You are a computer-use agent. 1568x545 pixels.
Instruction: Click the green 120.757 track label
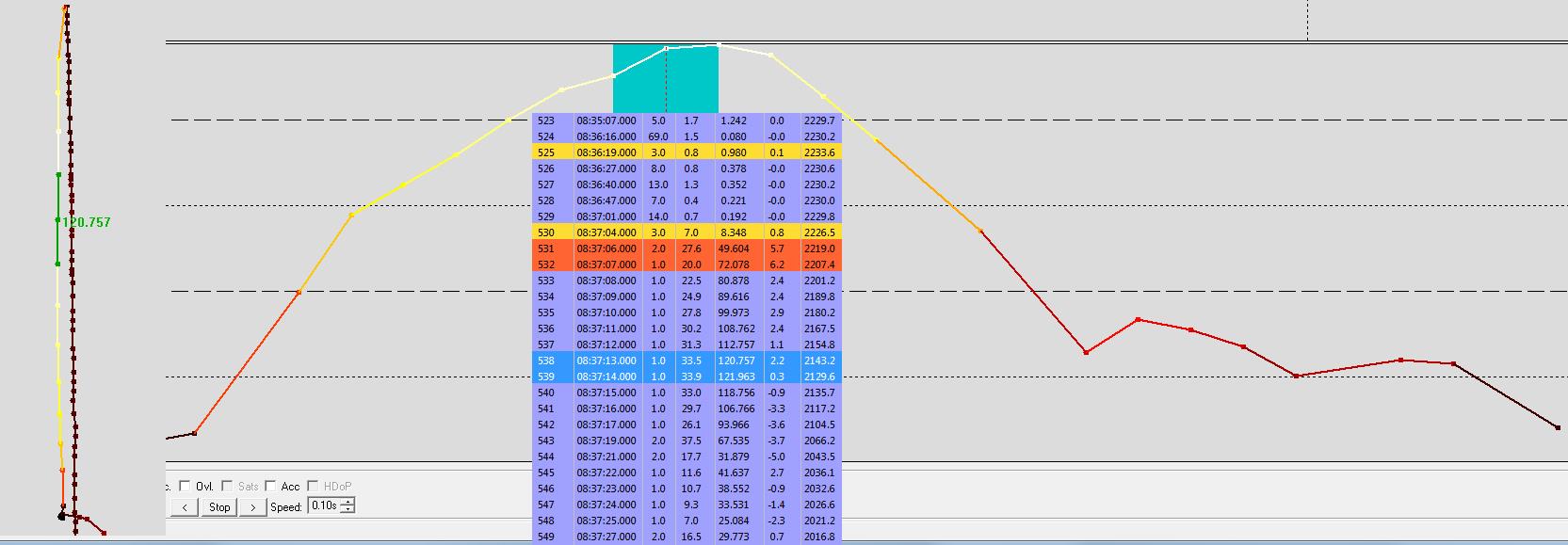(x=87, y=222)
